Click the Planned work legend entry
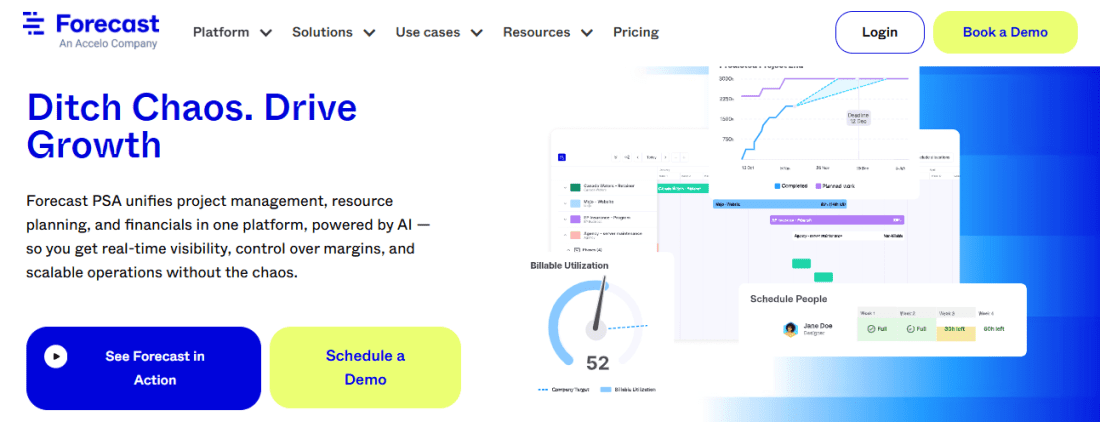1100x422 pixels. (835, 186)
